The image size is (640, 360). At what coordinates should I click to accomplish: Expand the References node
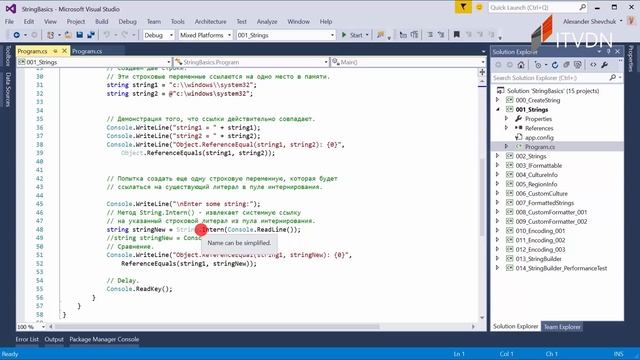507,128
